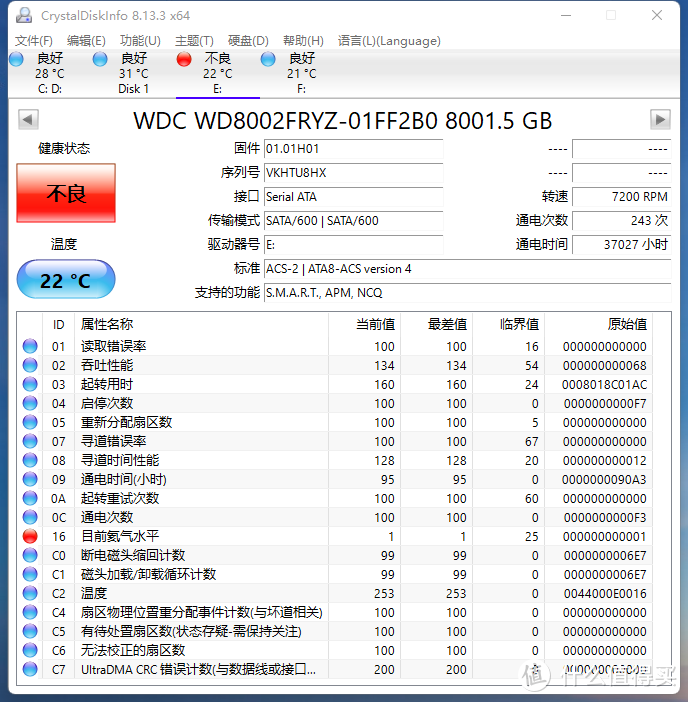The width and height of the screenshot is (688, 702).
Task: Click the blue status icon for attribute 04
Action: point(30,403)
